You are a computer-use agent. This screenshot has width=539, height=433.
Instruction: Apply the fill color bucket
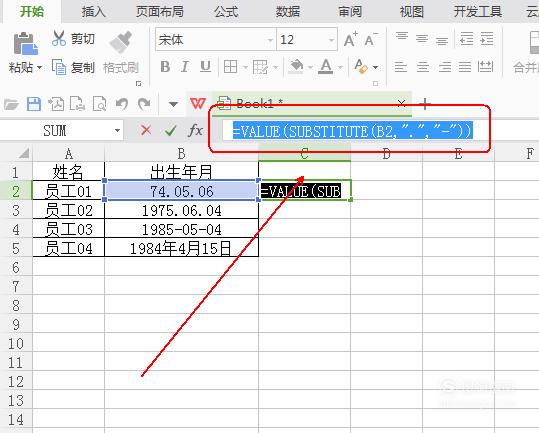coord(296,67)
